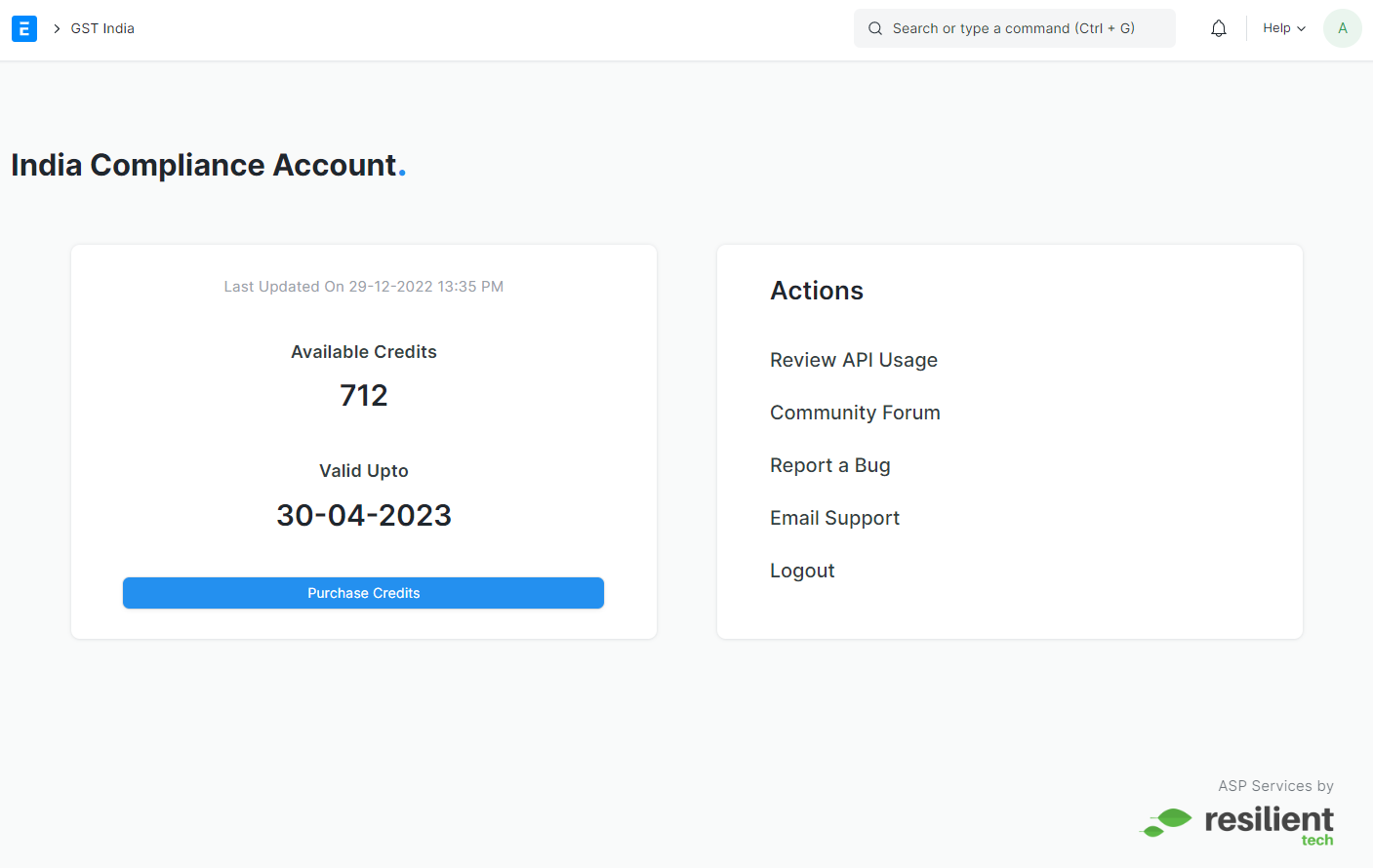The image size is (1373, 868).
Task: Click Logout in Actions list
Action: pyautogui.click(x=802, y=571)
